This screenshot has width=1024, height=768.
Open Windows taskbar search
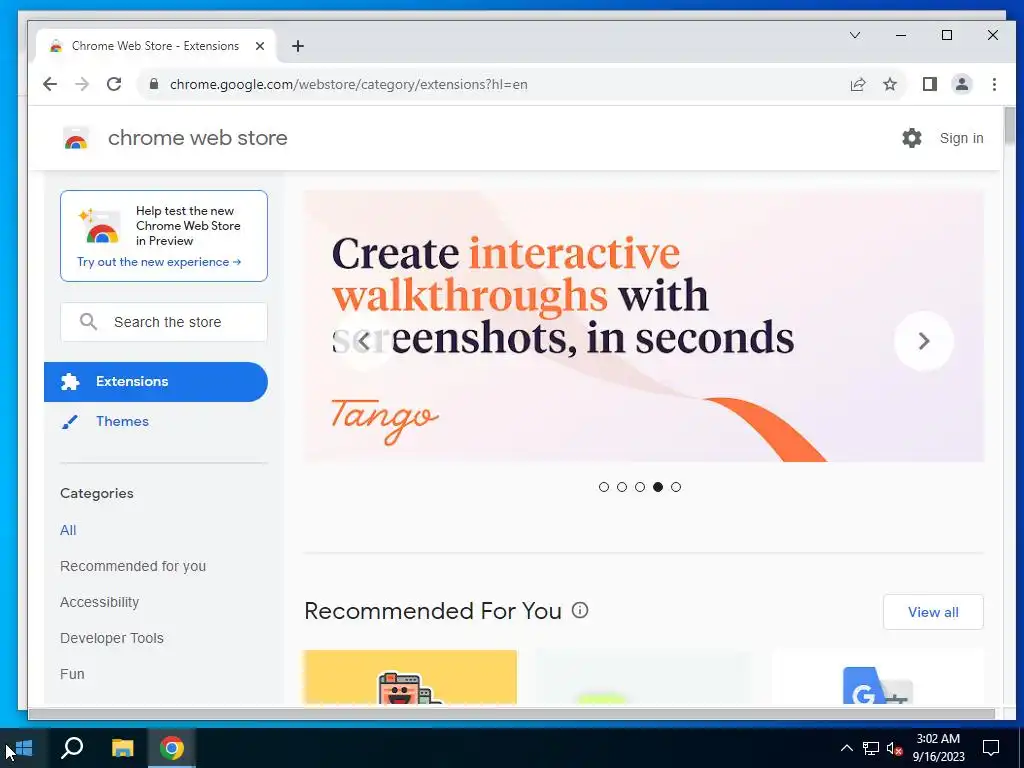click(x=72, y=748)
